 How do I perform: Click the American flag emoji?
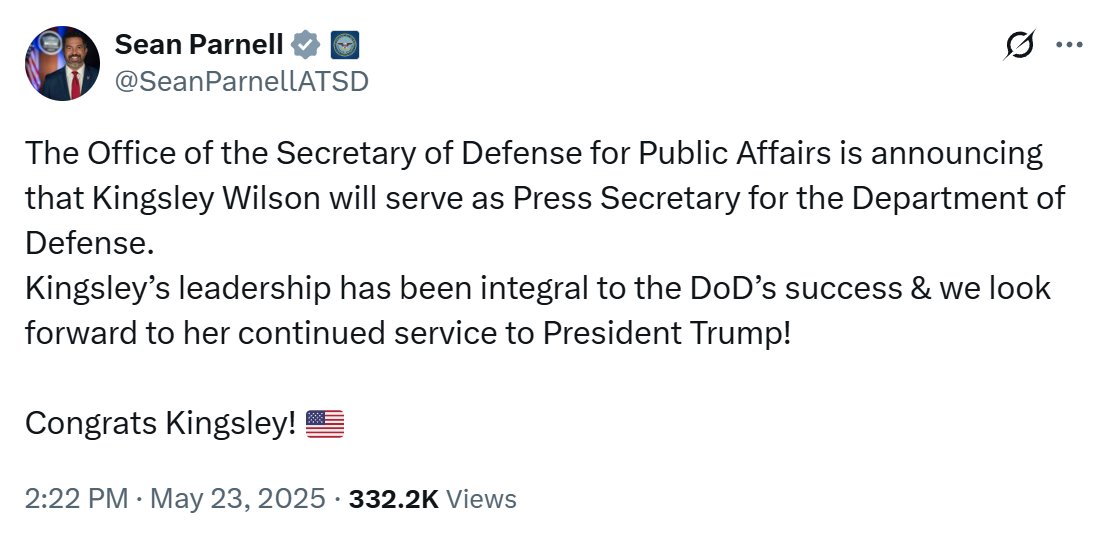point(325,424)
